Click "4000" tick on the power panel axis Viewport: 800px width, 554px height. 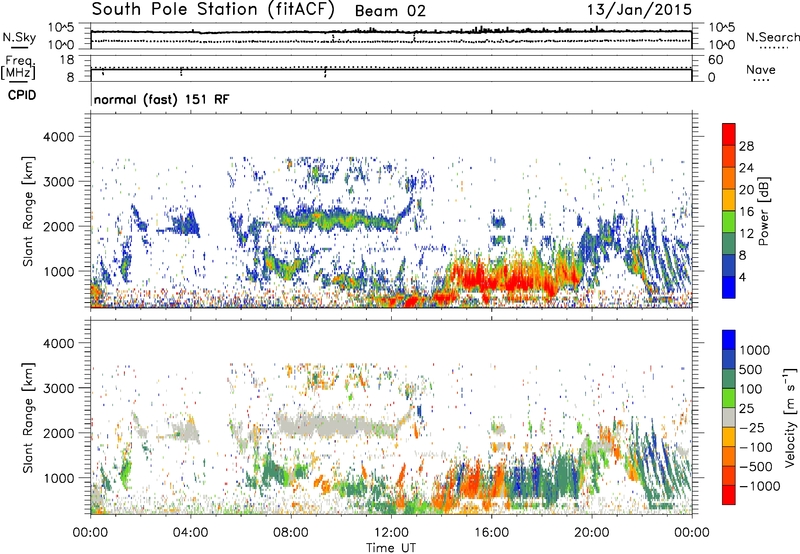tap(58, 137)
